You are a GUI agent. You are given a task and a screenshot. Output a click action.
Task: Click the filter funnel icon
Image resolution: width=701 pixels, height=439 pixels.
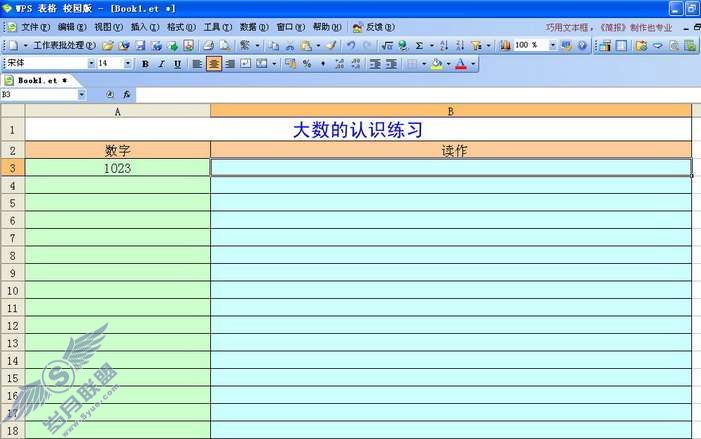[477, 45]
